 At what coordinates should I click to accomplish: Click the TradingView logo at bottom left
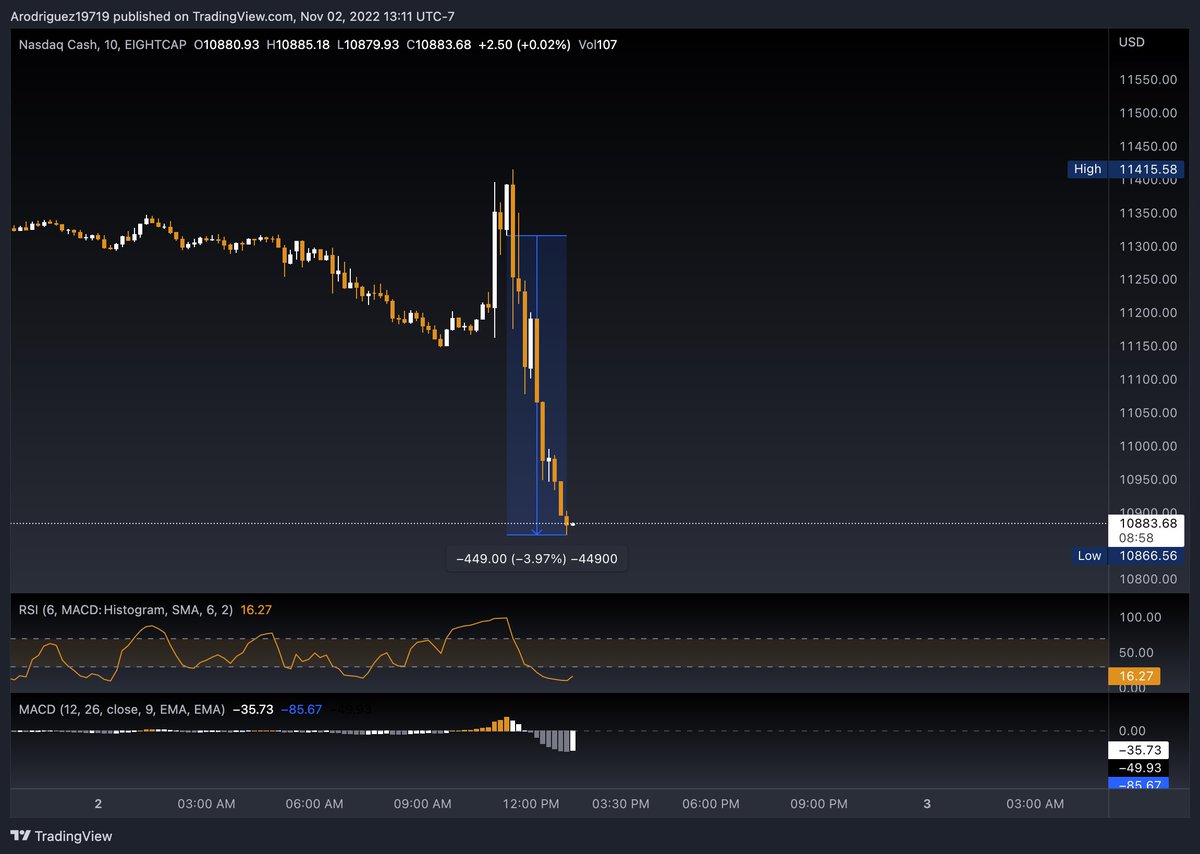coord(61,836)
